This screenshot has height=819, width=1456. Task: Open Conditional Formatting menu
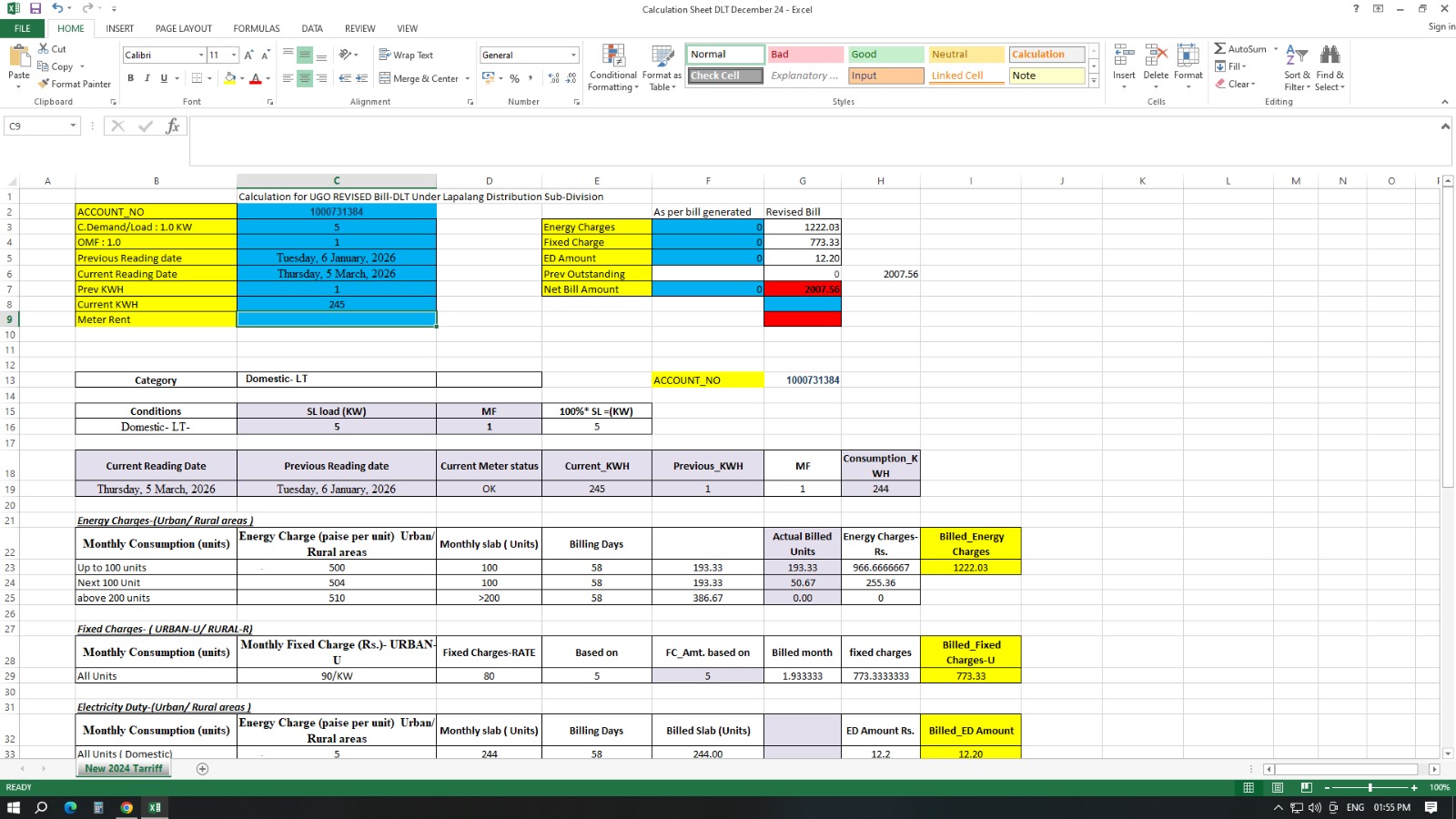click(612, 68)
